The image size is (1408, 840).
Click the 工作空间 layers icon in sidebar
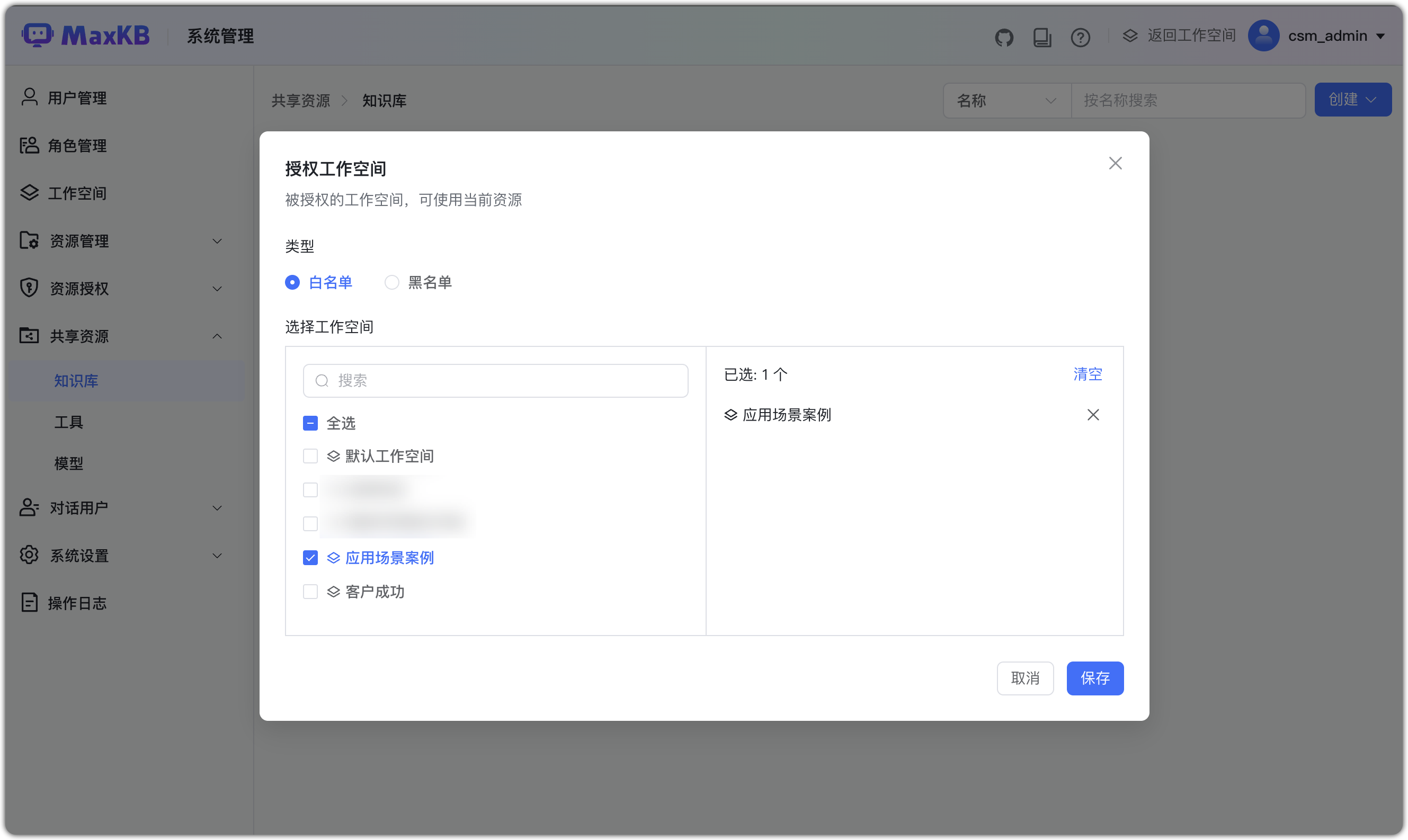point(30,193)
